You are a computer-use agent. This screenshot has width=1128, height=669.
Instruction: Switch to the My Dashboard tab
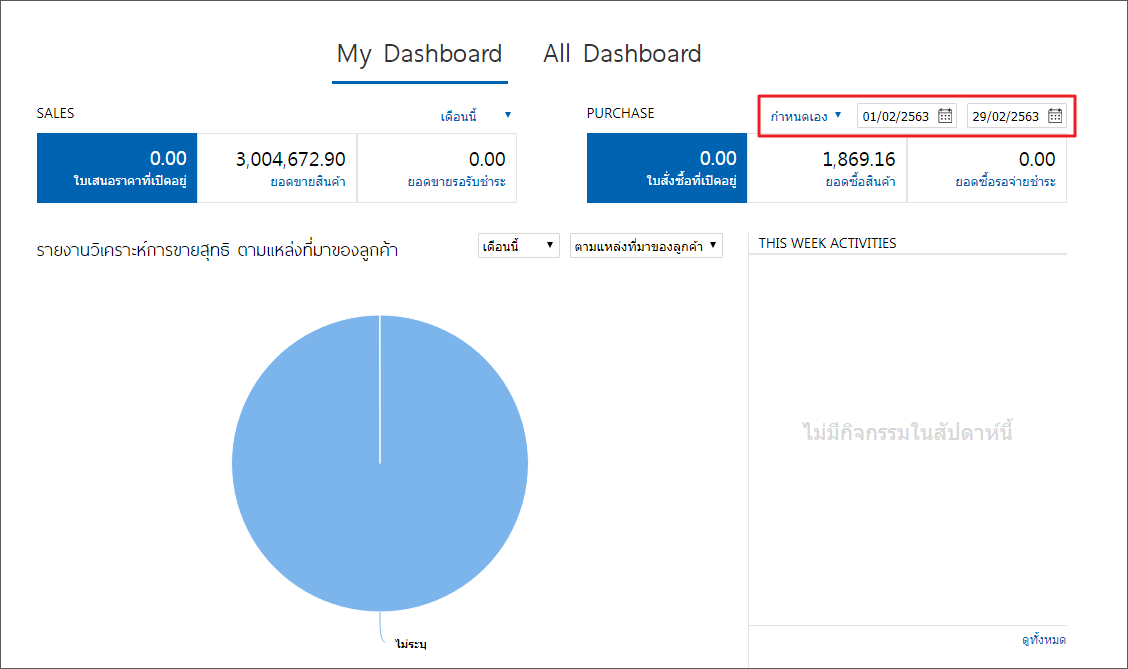(x=419, y=54)
